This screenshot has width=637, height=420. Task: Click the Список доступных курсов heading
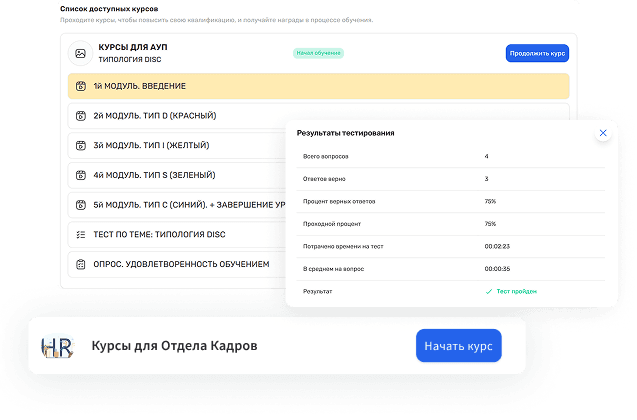[109, 9]
